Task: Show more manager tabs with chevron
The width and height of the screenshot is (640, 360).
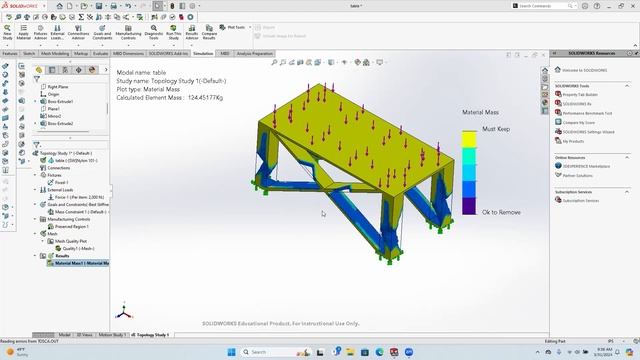Action: click(x=106, y=70)
